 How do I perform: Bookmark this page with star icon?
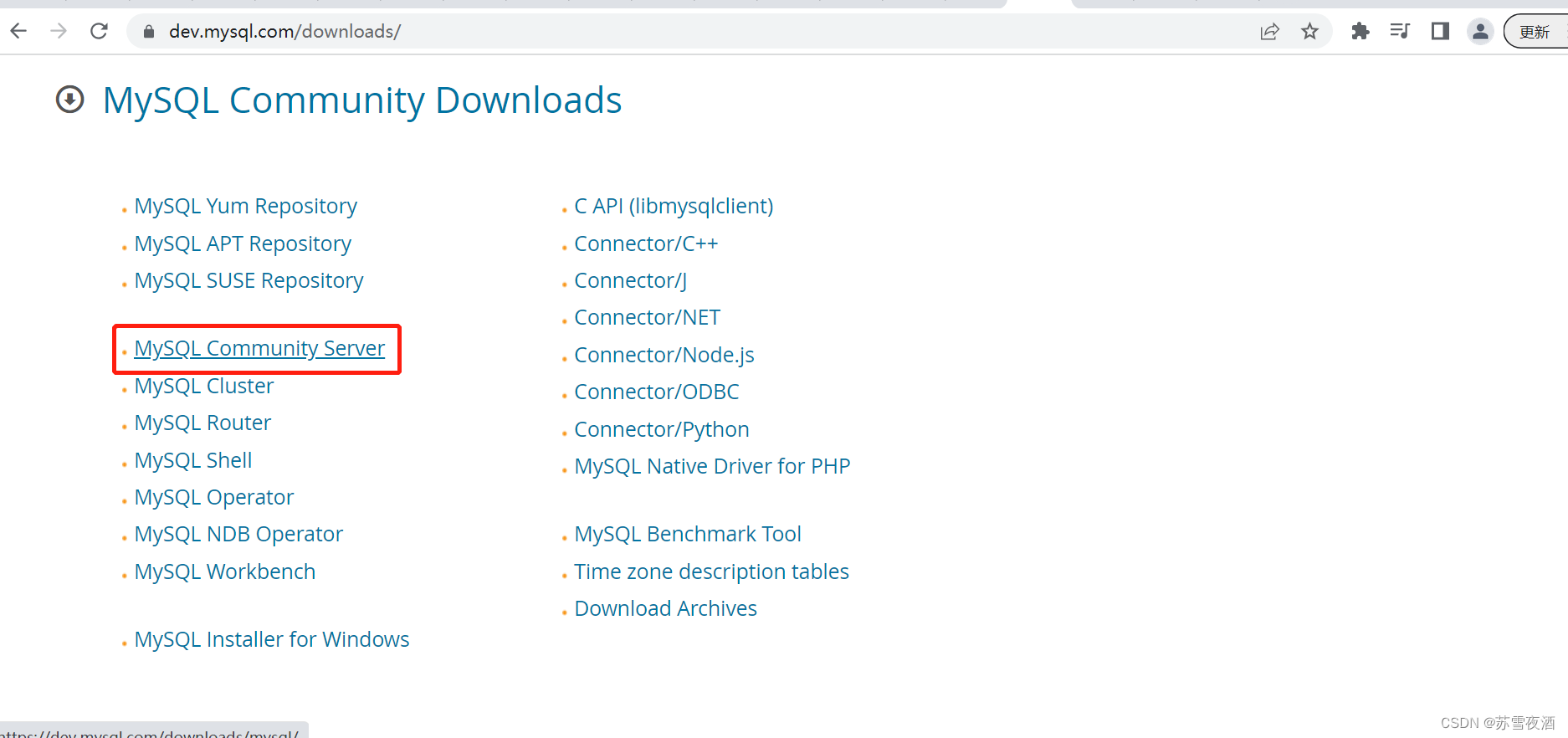click(x=1309, y=32)
